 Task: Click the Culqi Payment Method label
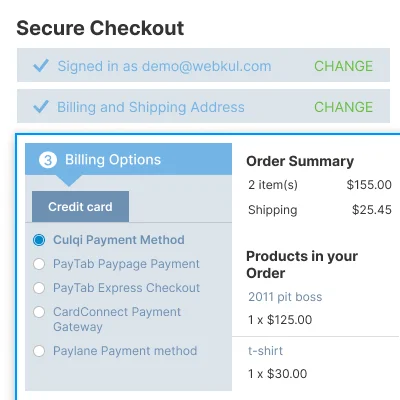point(119,240)
